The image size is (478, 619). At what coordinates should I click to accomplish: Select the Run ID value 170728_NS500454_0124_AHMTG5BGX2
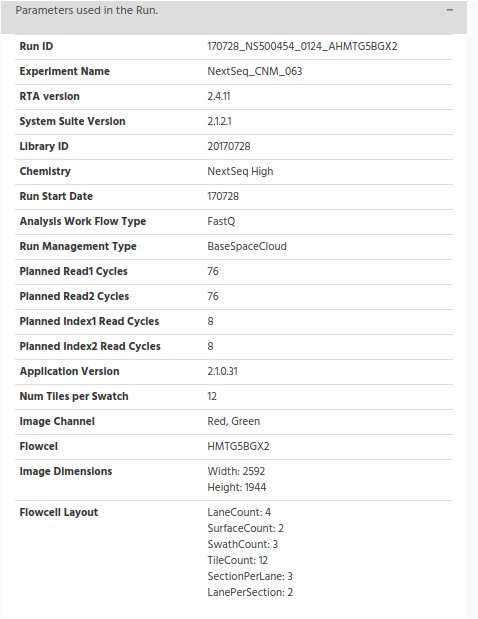coord(302,46)
